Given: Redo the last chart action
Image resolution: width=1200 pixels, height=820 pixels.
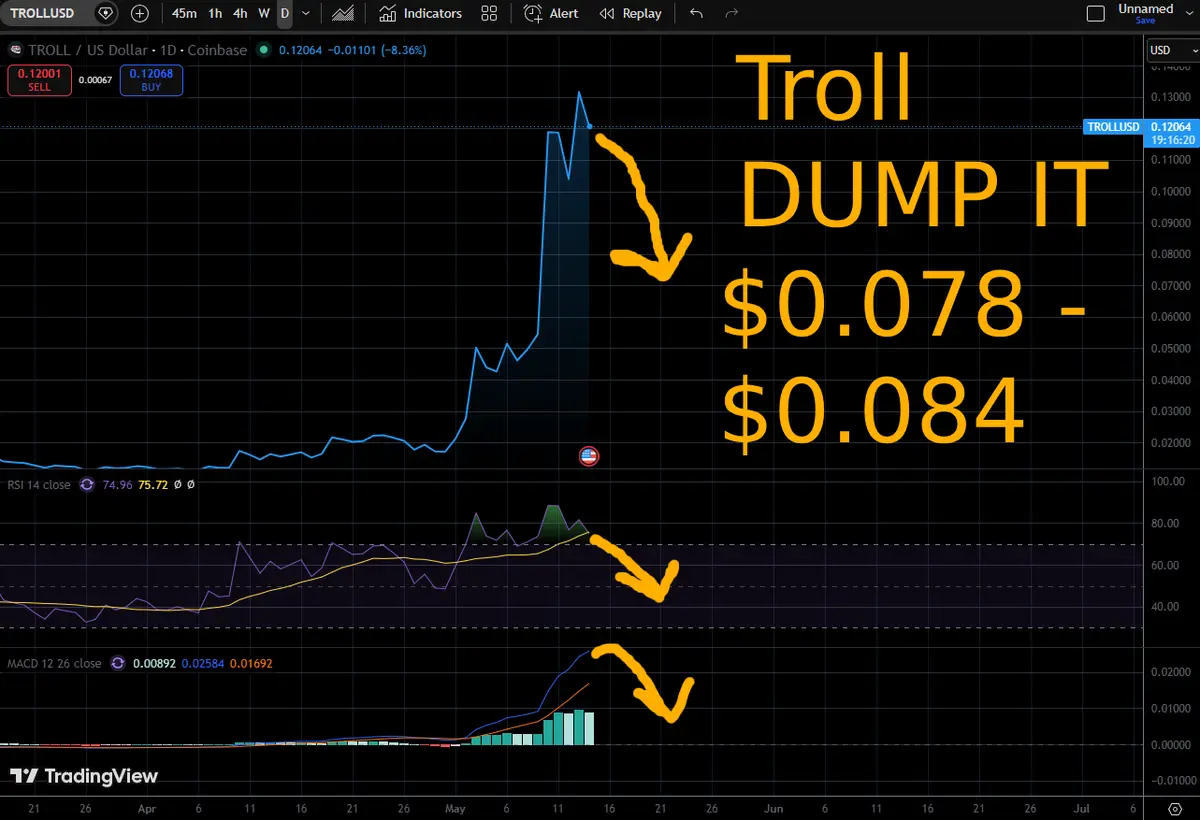Looking at the screenshot, I should point(731,14).
